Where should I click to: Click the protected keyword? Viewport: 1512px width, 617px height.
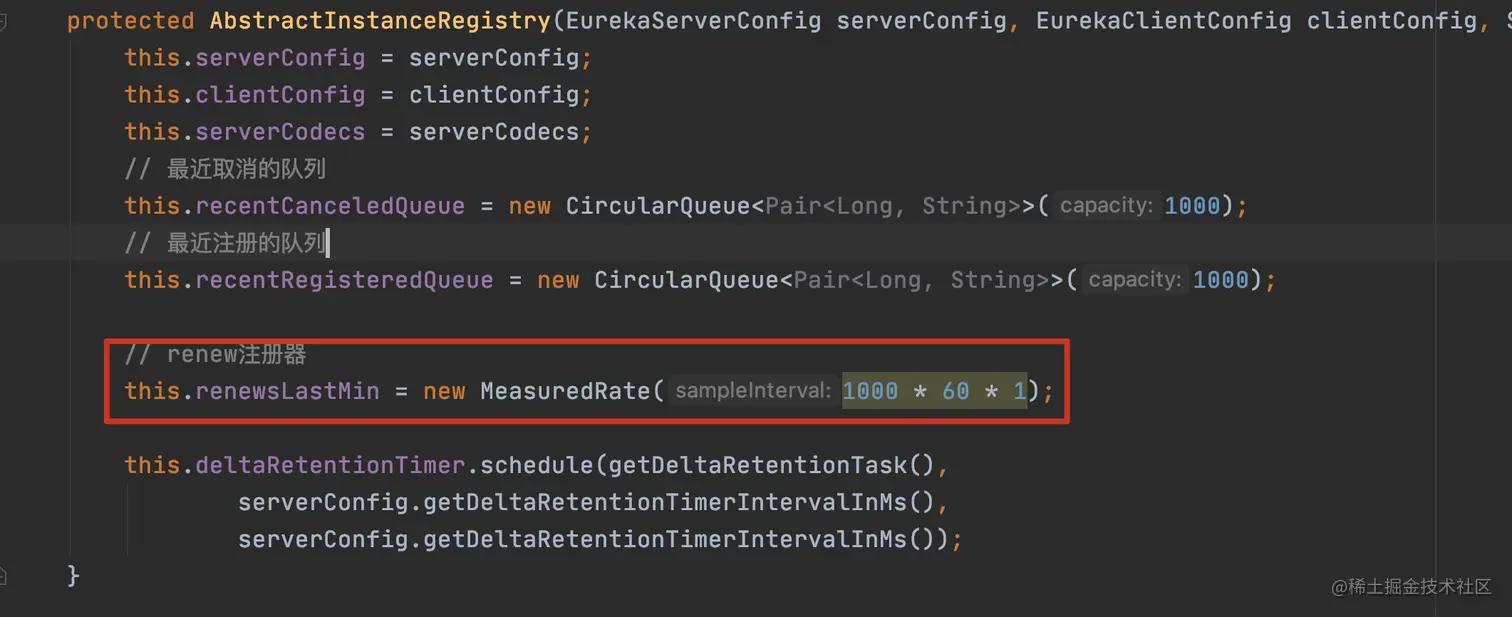[130, 20]
